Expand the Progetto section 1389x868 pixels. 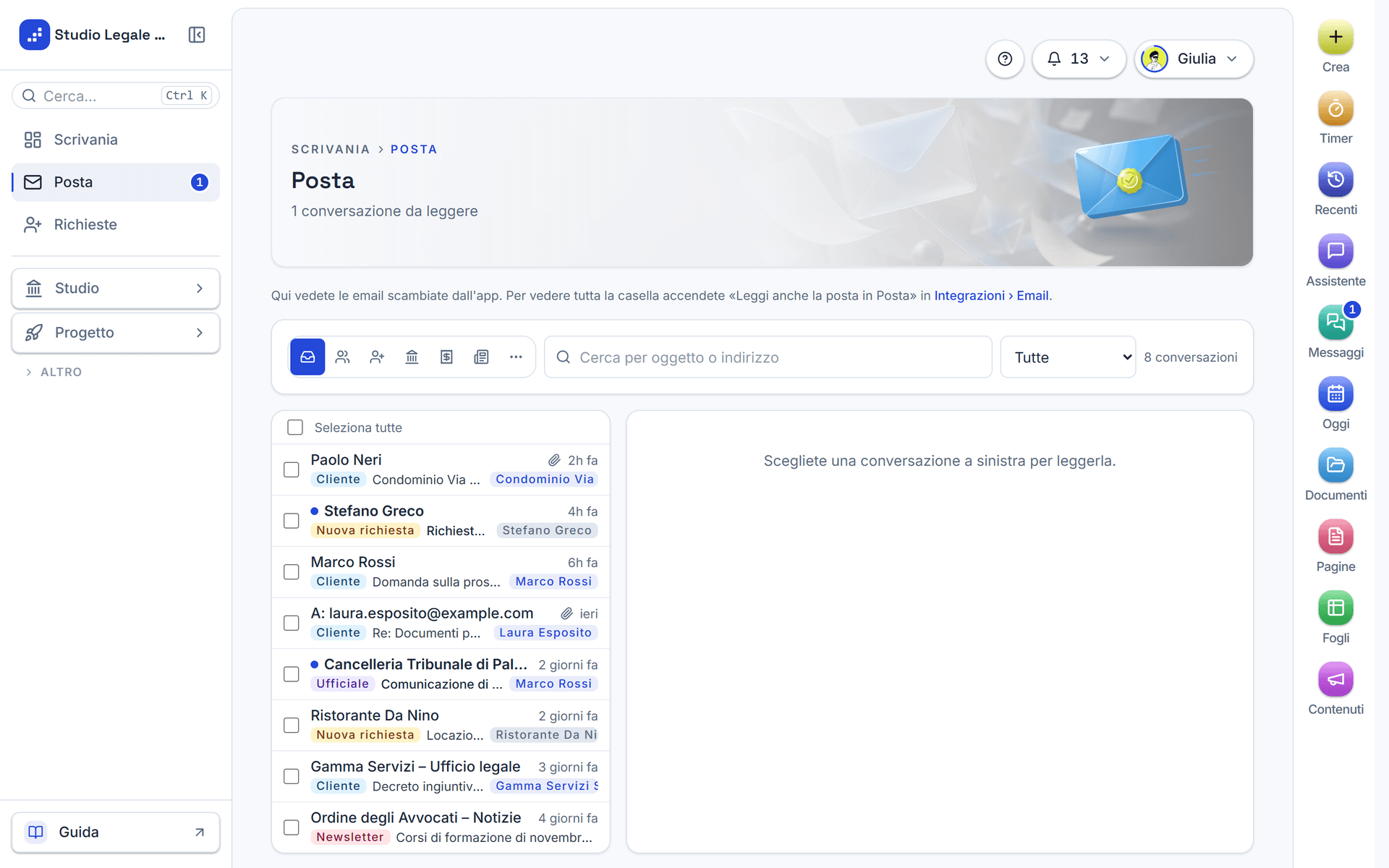pyautogui.click(x=116, y=332)
